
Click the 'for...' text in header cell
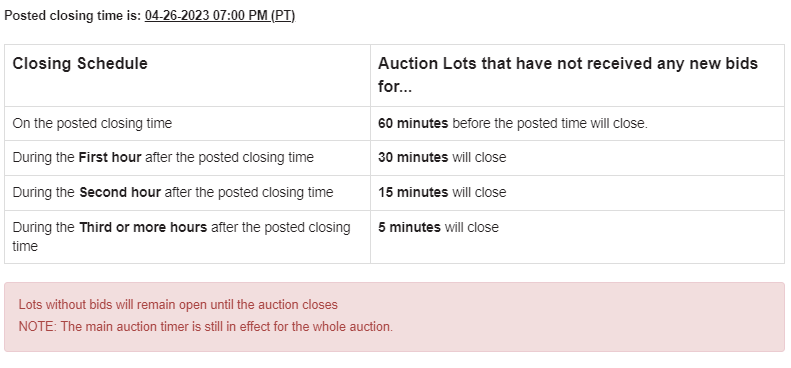(395, 86)
